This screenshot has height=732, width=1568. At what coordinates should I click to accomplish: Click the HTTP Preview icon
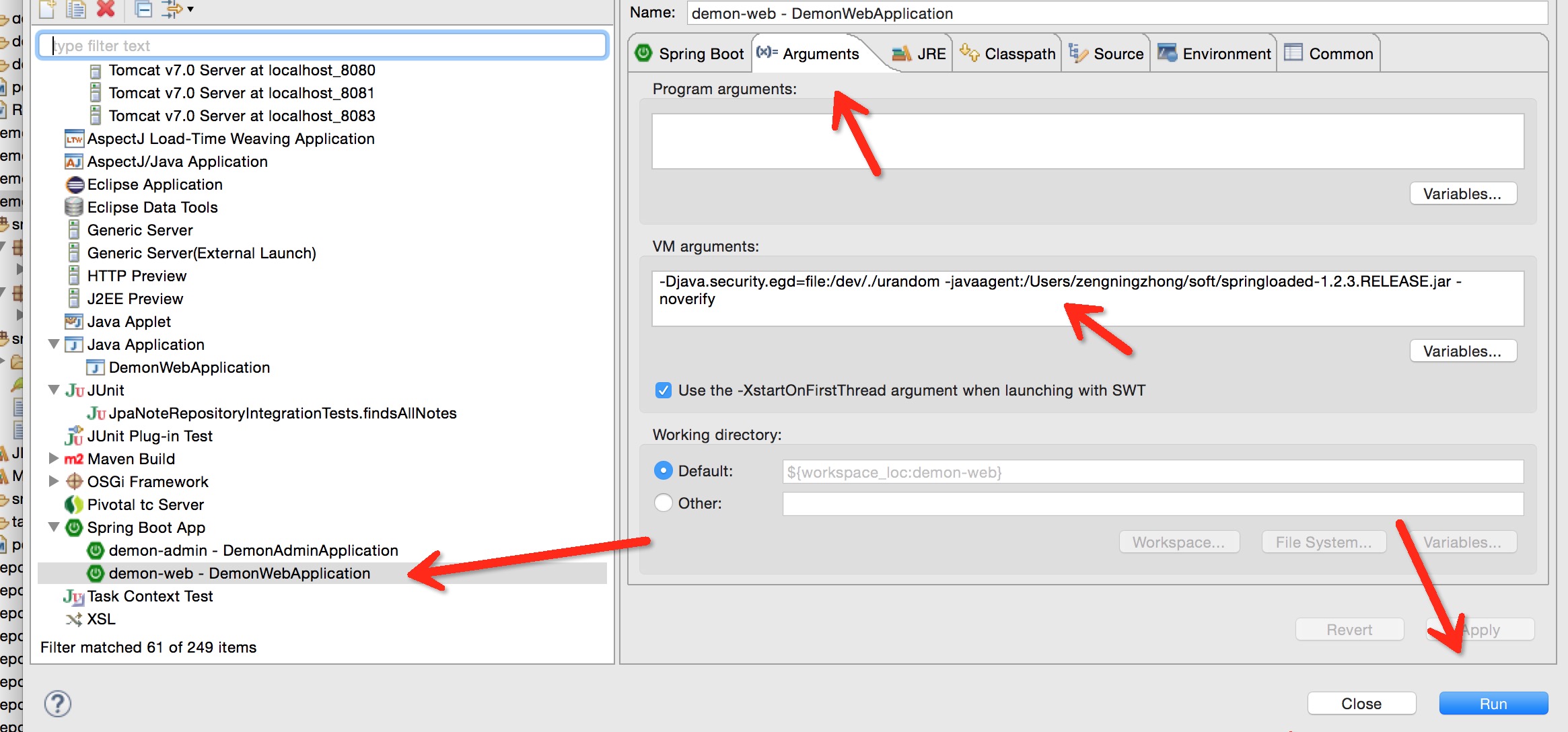point(74,276)
